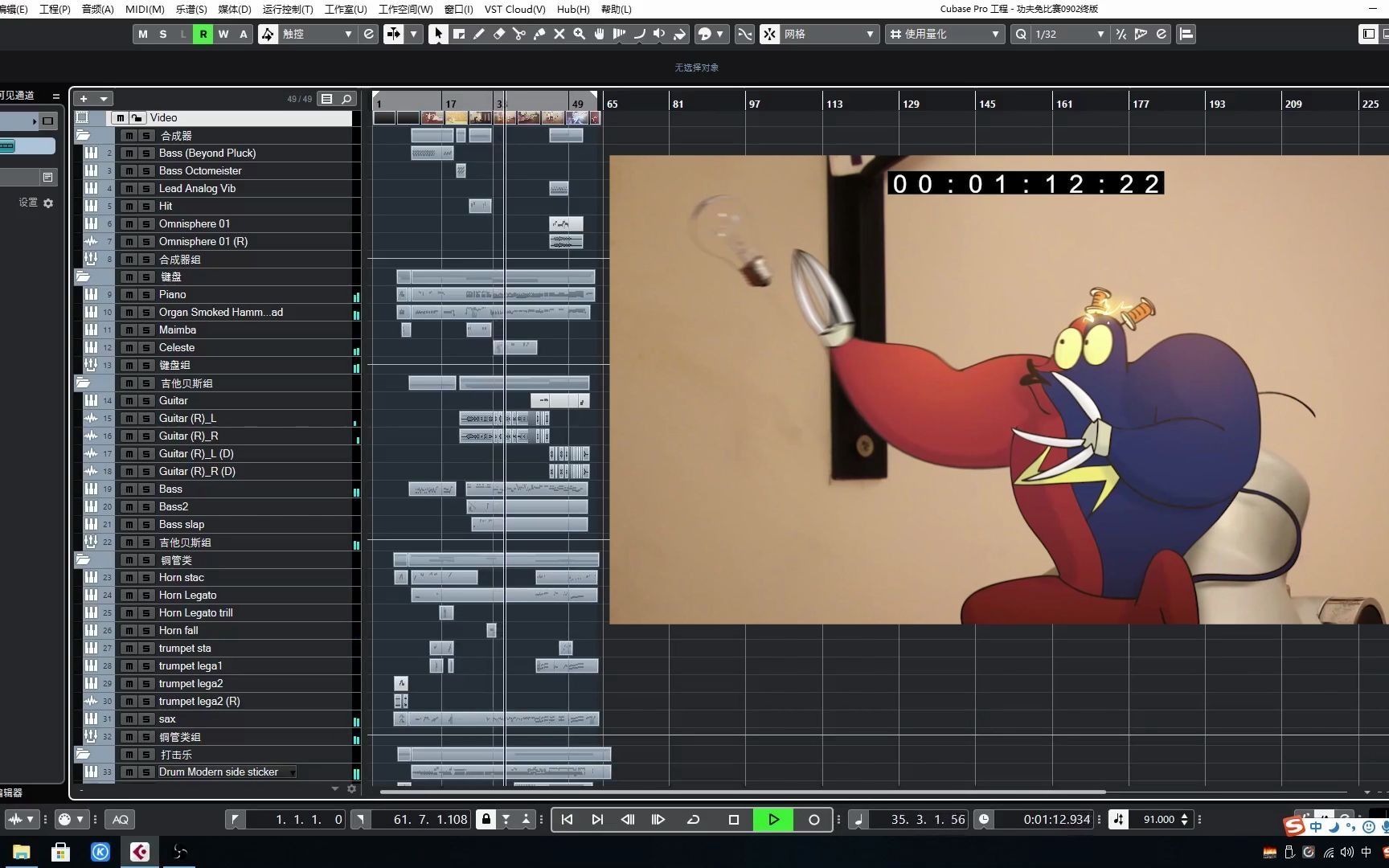Open 媒体(D) menu
The image size is (1389, 868).
(x=235, y=9)
